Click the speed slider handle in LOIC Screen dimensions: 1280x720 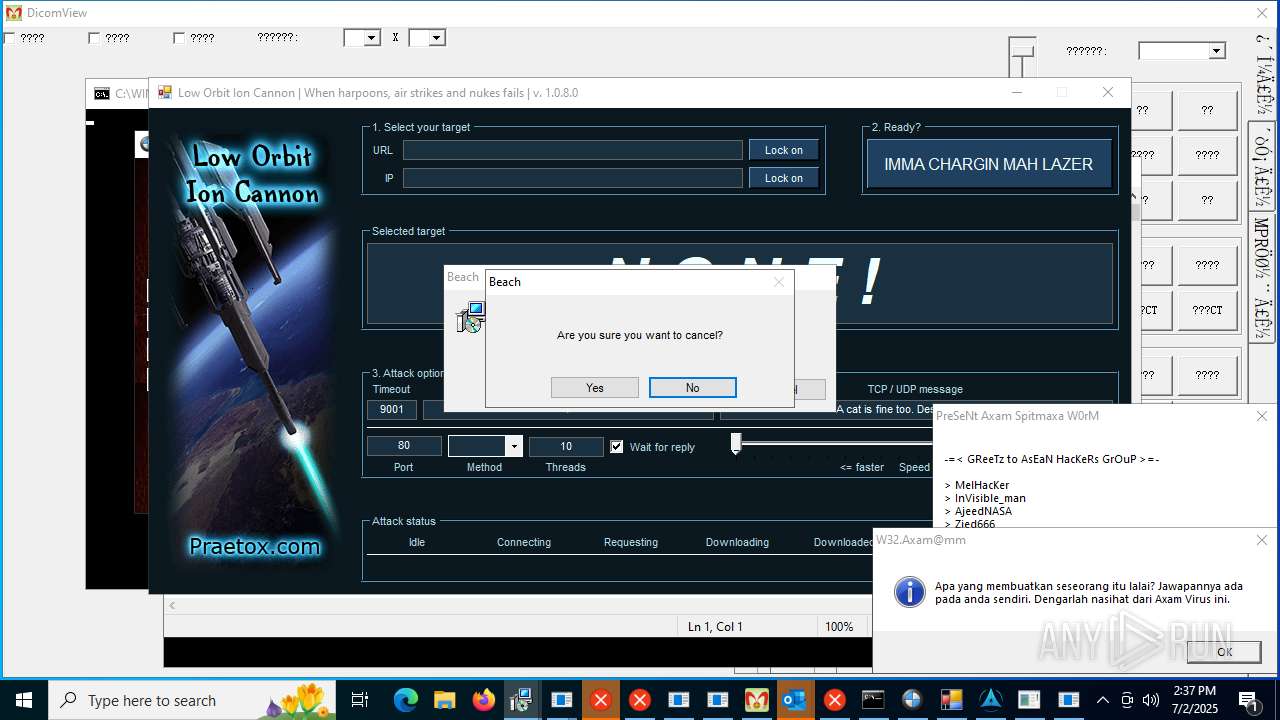click(x=736, y=443)
